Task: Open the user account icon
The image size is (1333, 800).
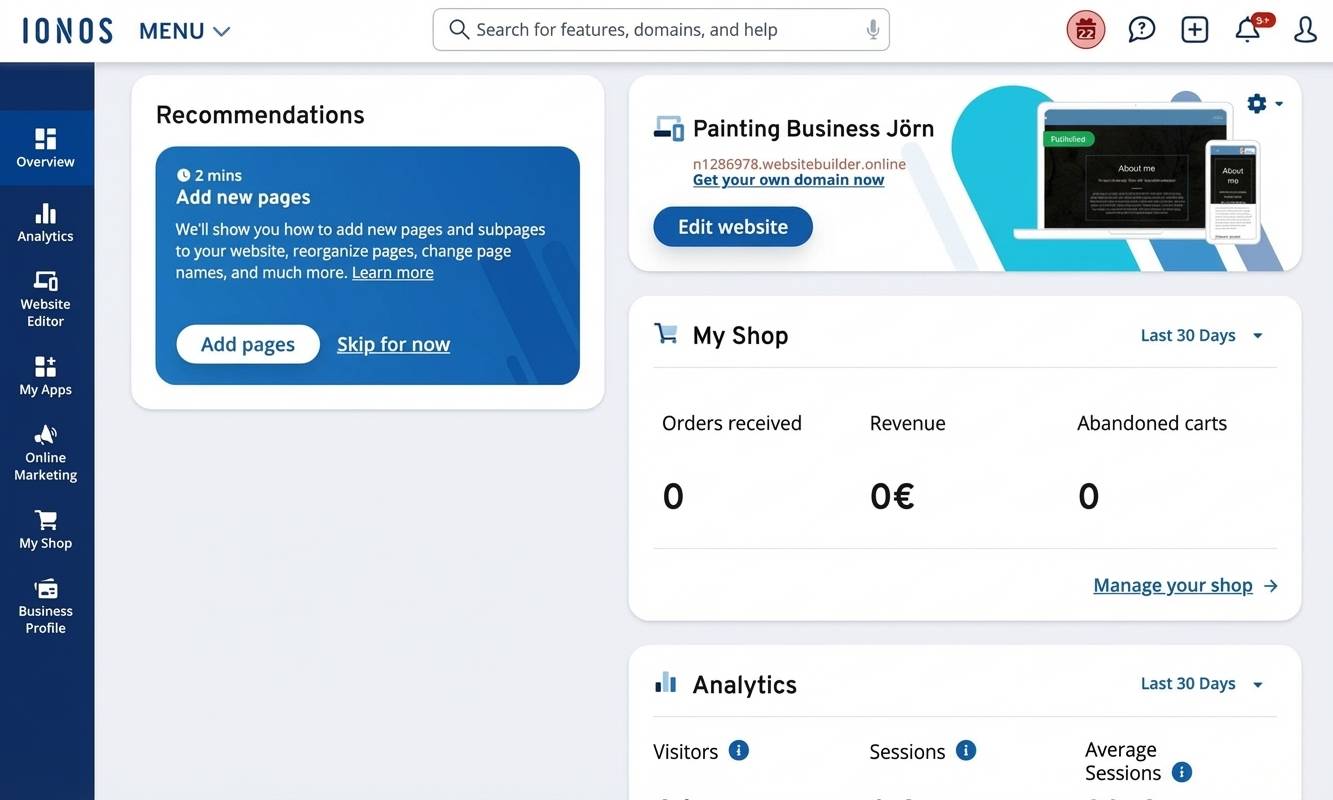Action: click(1305, 30)
